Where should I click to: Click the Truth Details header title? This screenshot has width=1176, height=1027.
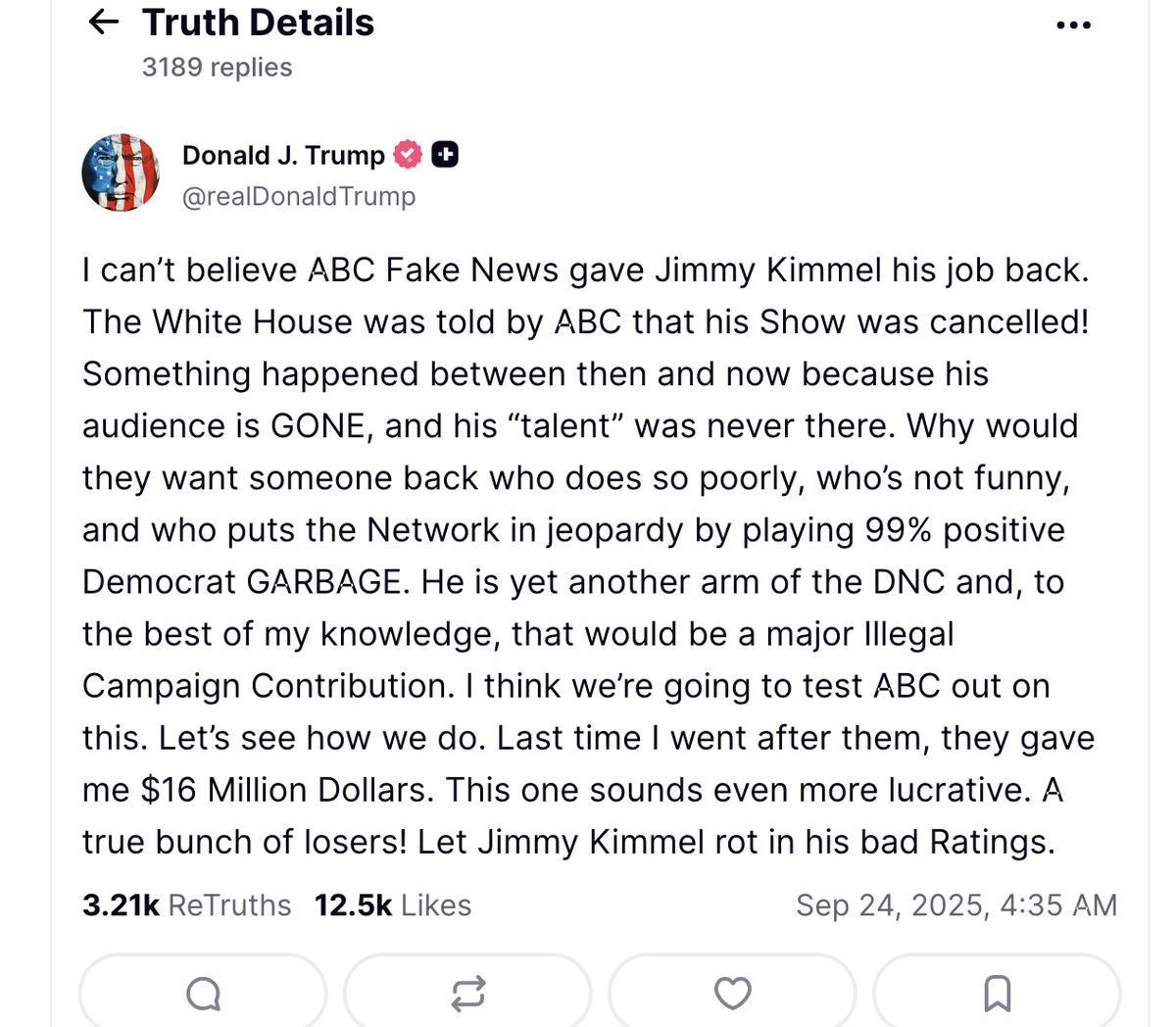click(x=258, y=22)
